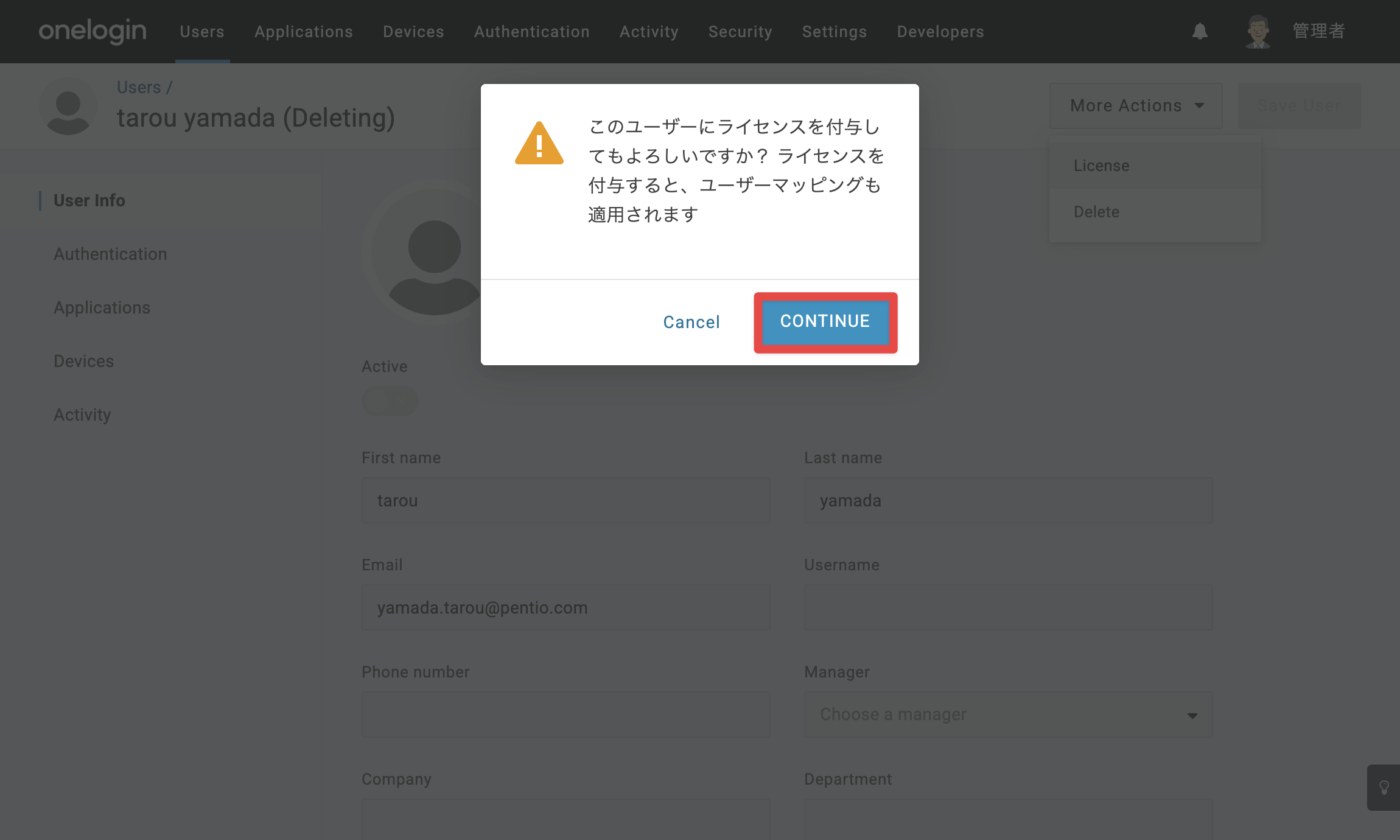The width and height of the screenshot is (1400, 840).
Task: Select the Activity sidebar tab
Action: coord(82,415)
